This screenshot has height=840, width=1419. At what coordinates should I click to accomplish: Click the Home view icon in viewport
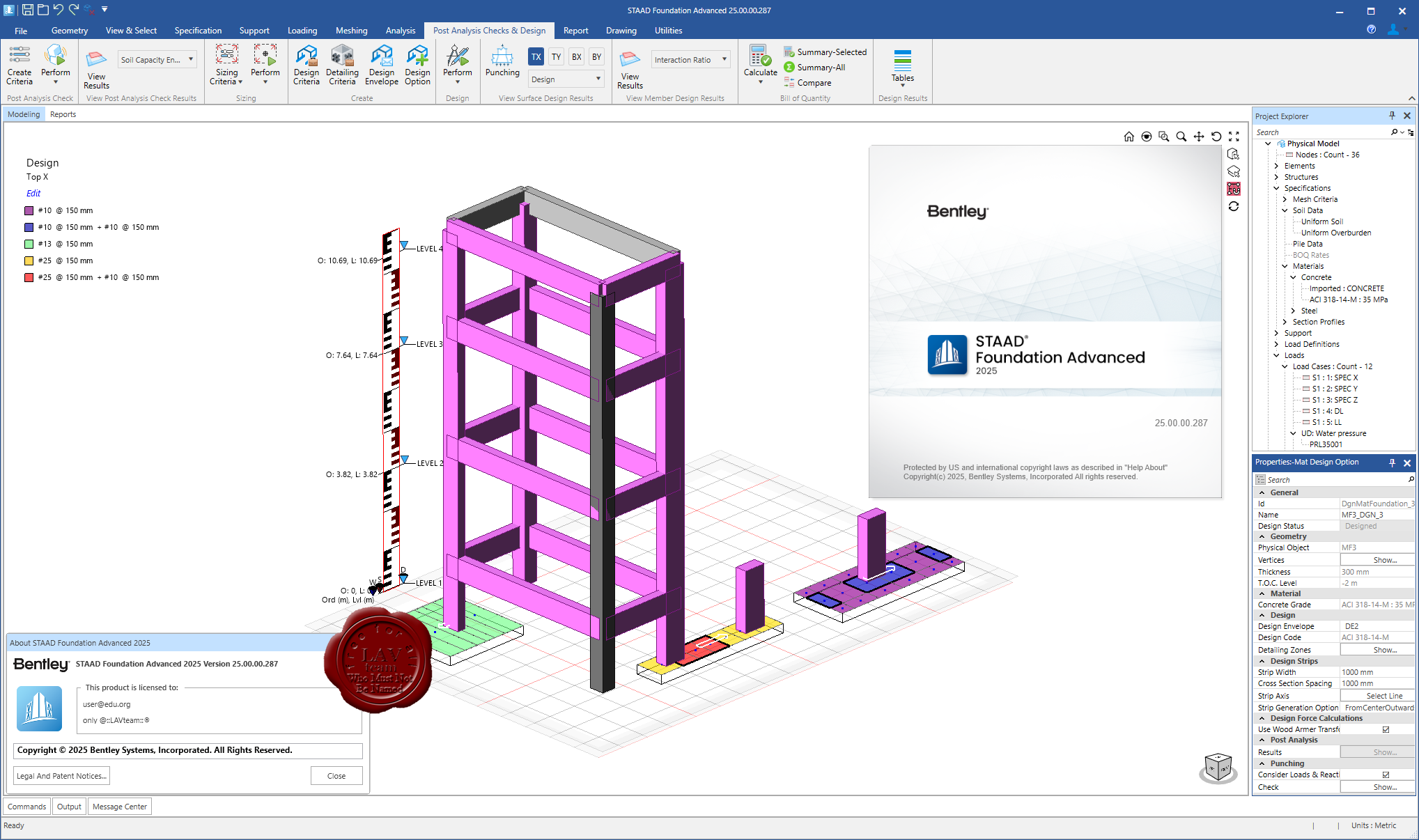(x=1129, y=137)
